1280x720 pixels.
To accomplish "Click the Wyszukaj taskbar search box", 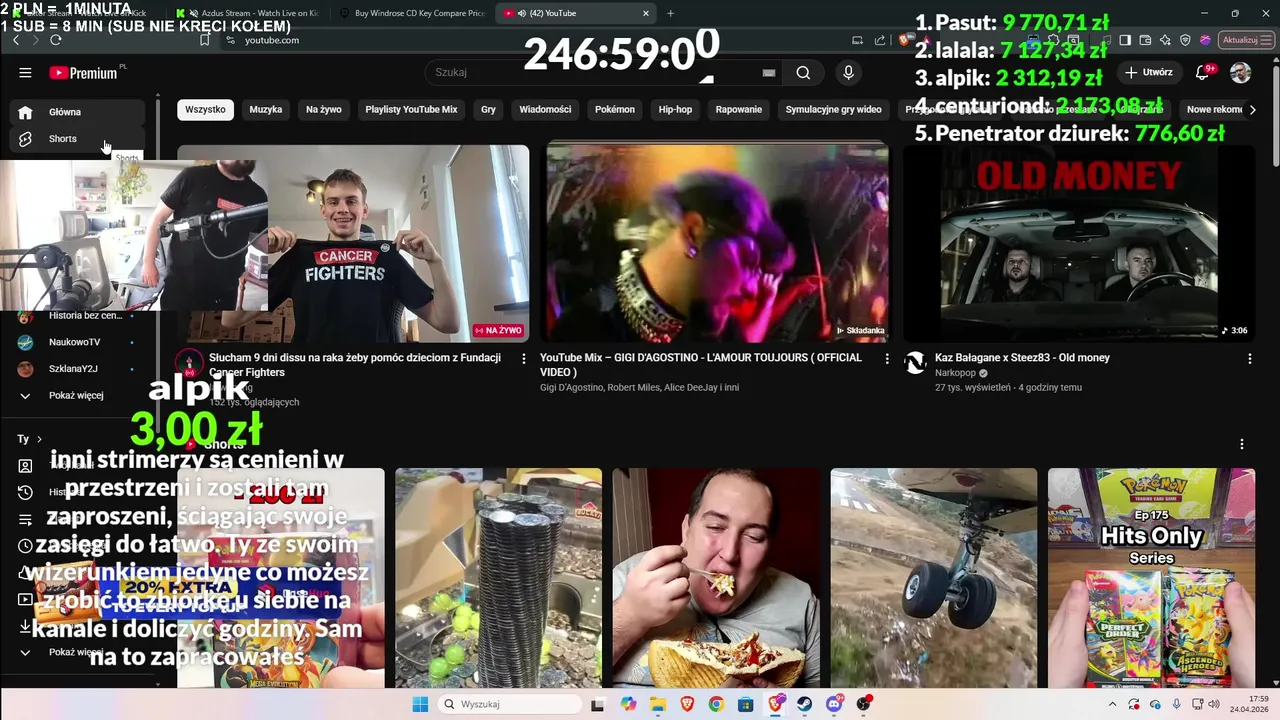I will (508, 704).
